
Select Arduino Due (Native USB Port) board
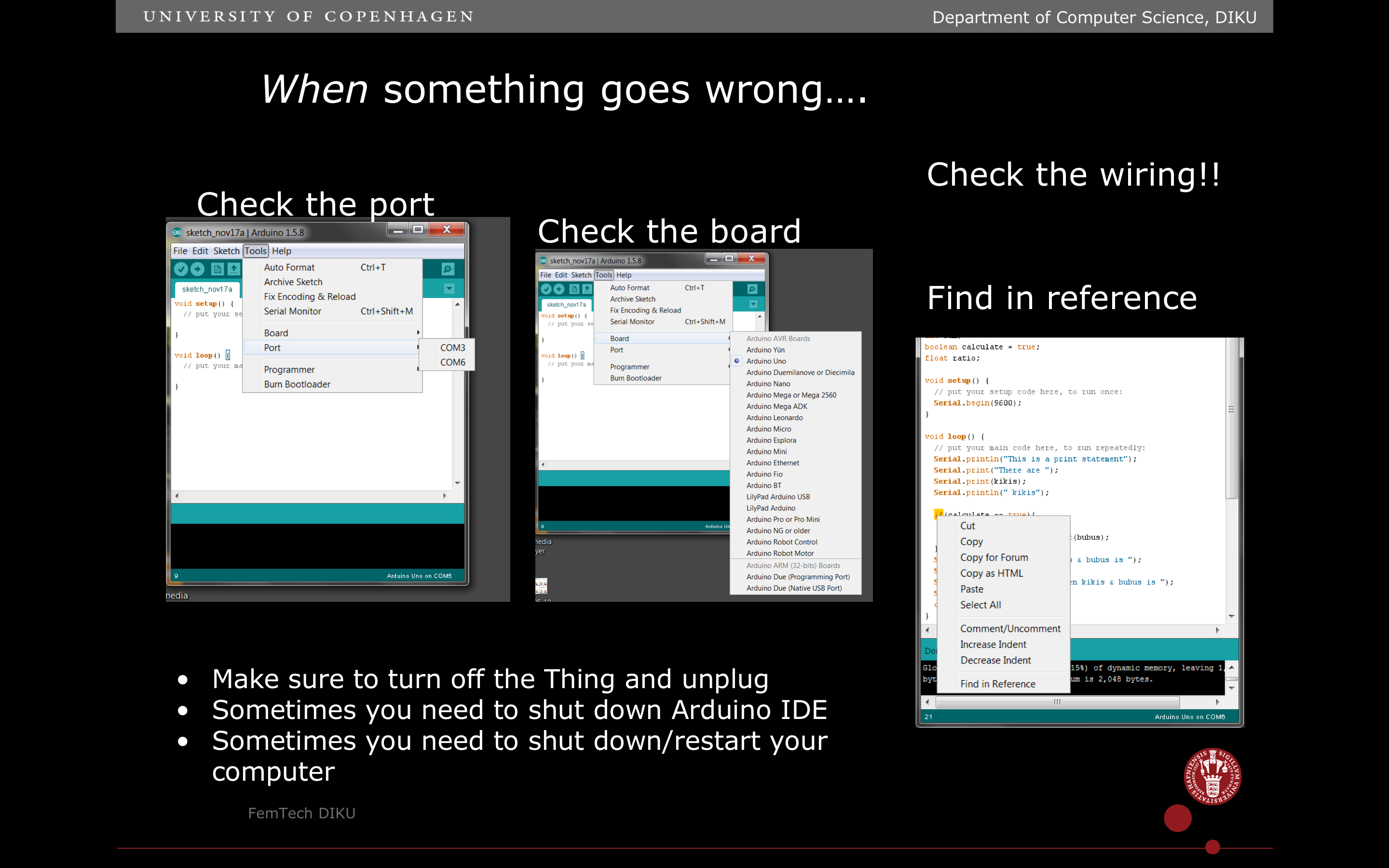point(795,588)
